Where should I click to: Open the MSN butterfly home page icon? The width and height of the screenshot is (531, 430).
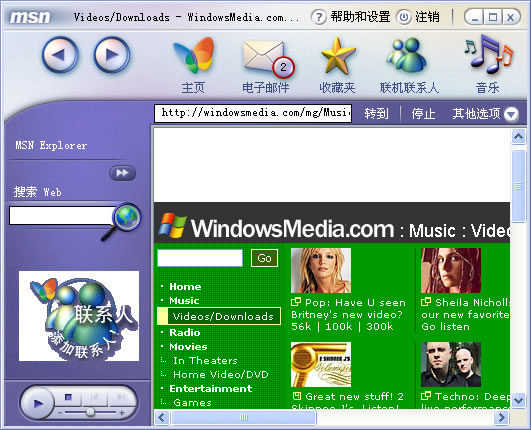(194, 56)
